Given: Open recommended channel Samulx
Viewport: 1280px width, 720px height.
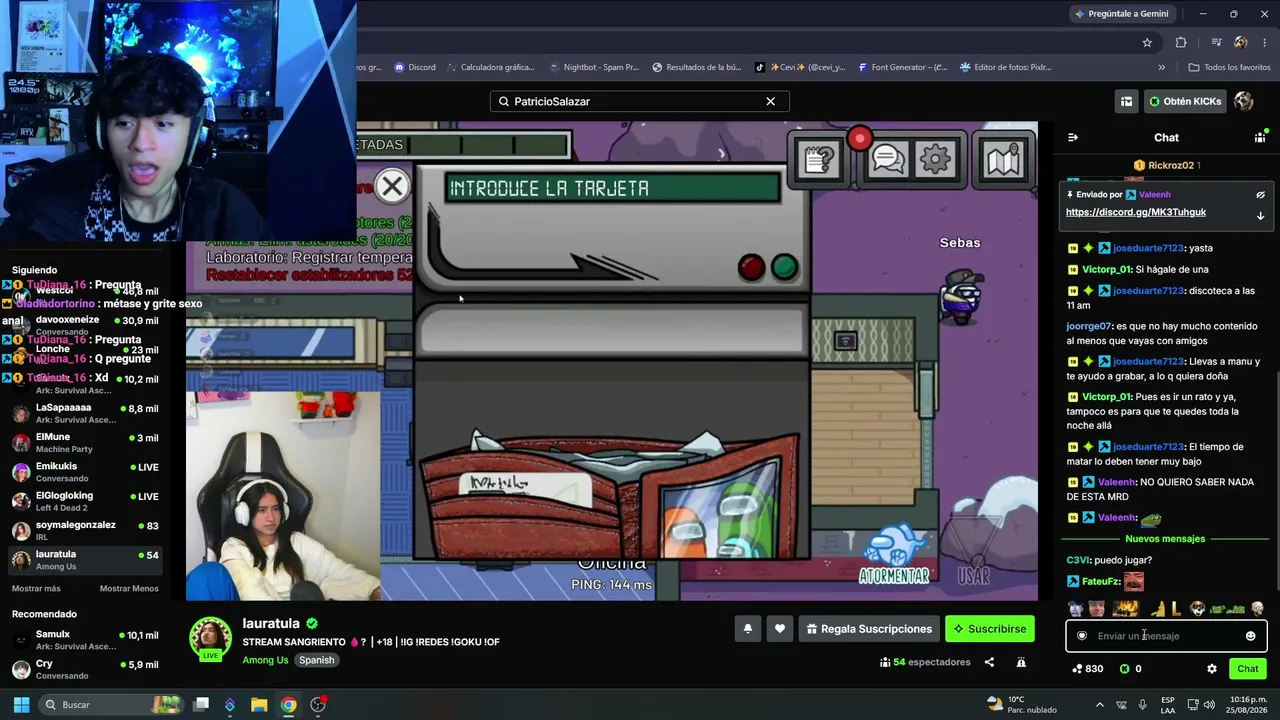Looking at the screenshot, I should coord(84,640).
